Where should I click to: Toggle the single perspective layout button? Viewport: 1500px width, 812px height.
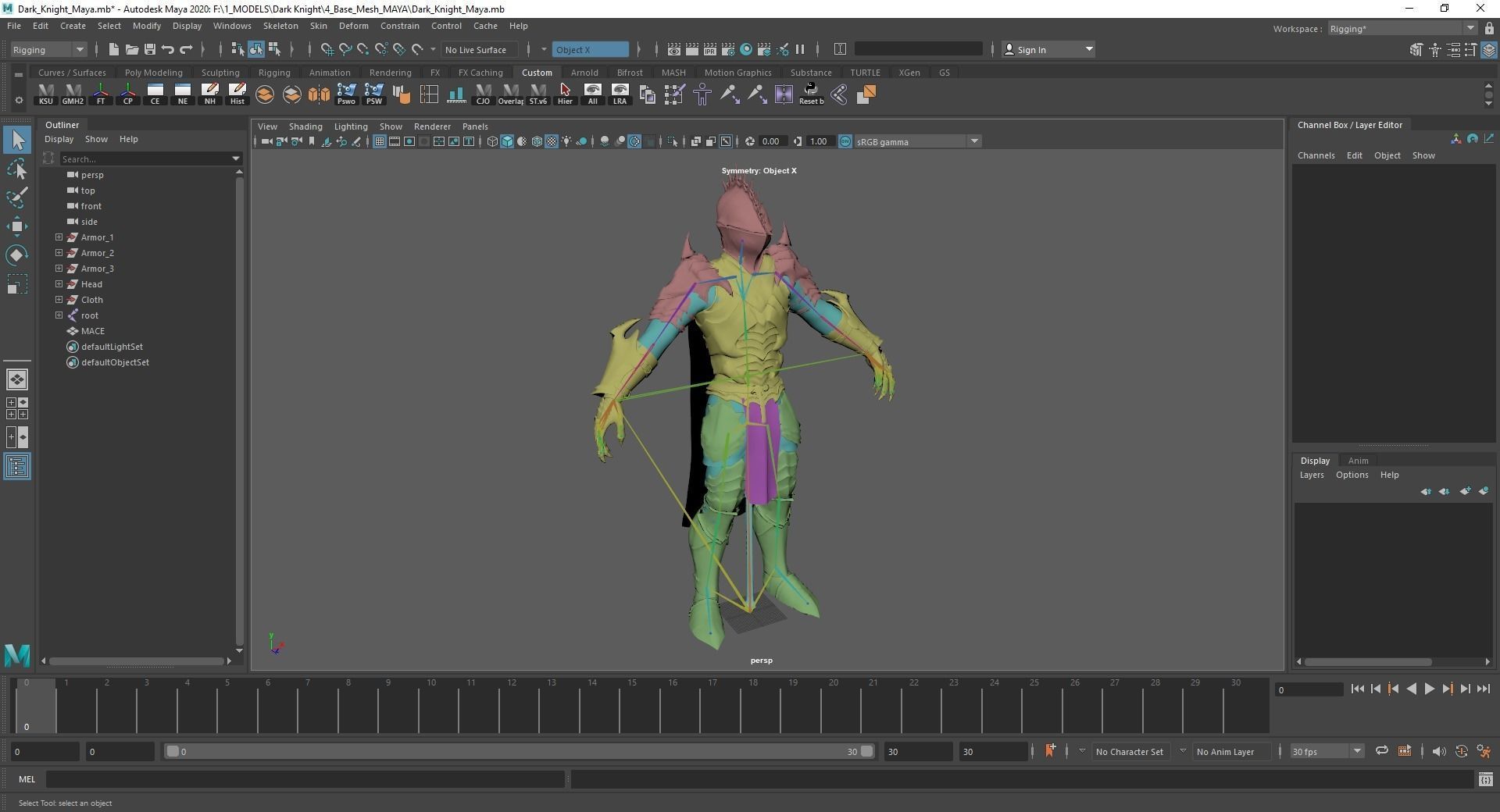coord(17,379)
